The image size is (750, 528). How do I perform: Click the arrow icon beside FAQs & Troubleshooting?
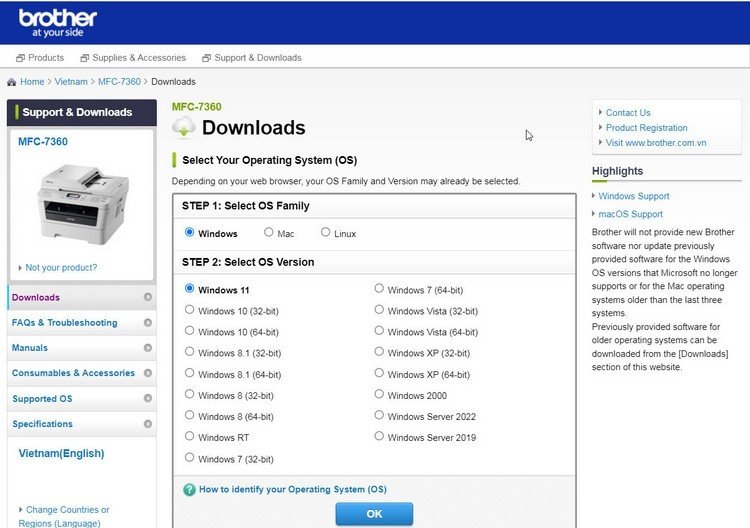pos(148,323)
